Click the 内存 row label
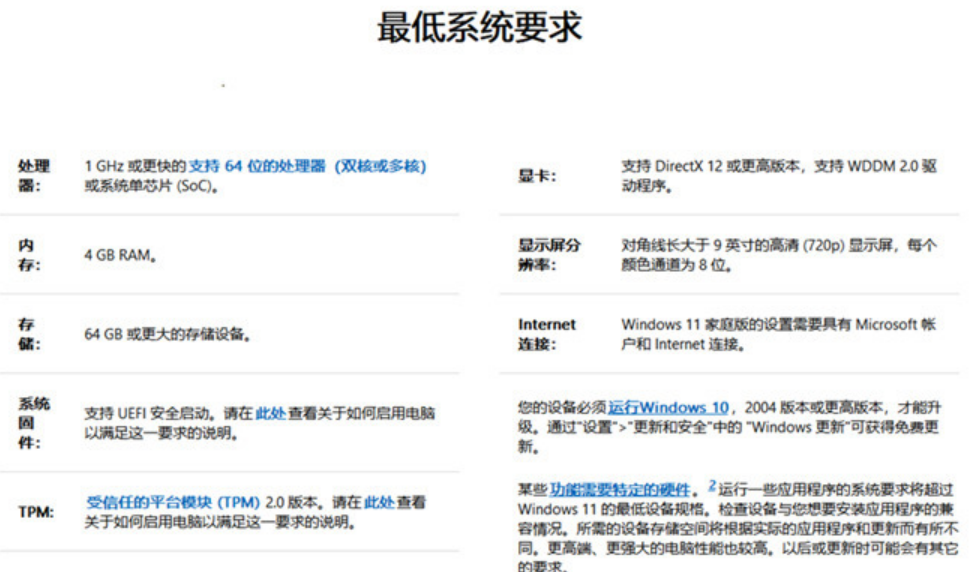 [32, 256]
